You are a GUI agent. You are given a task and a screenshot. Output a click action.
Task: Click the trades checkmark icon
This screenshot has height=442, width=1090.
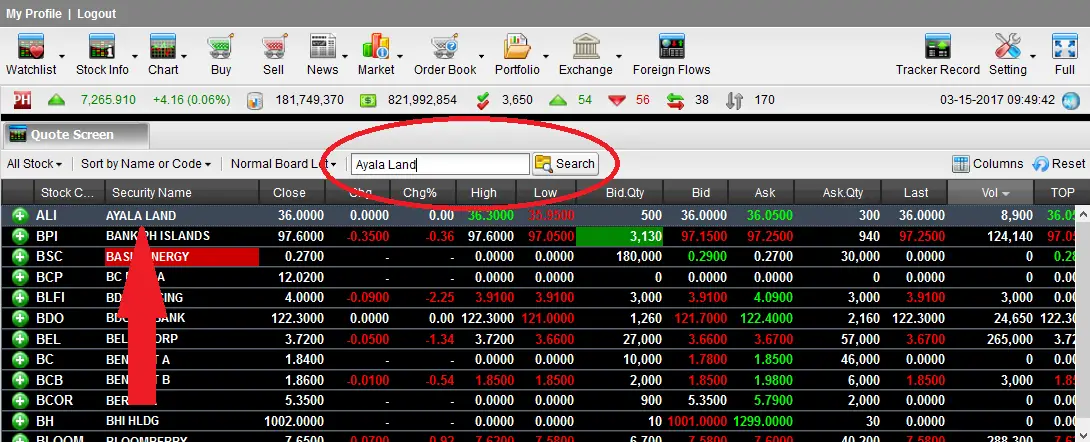(x=483, y=101)
